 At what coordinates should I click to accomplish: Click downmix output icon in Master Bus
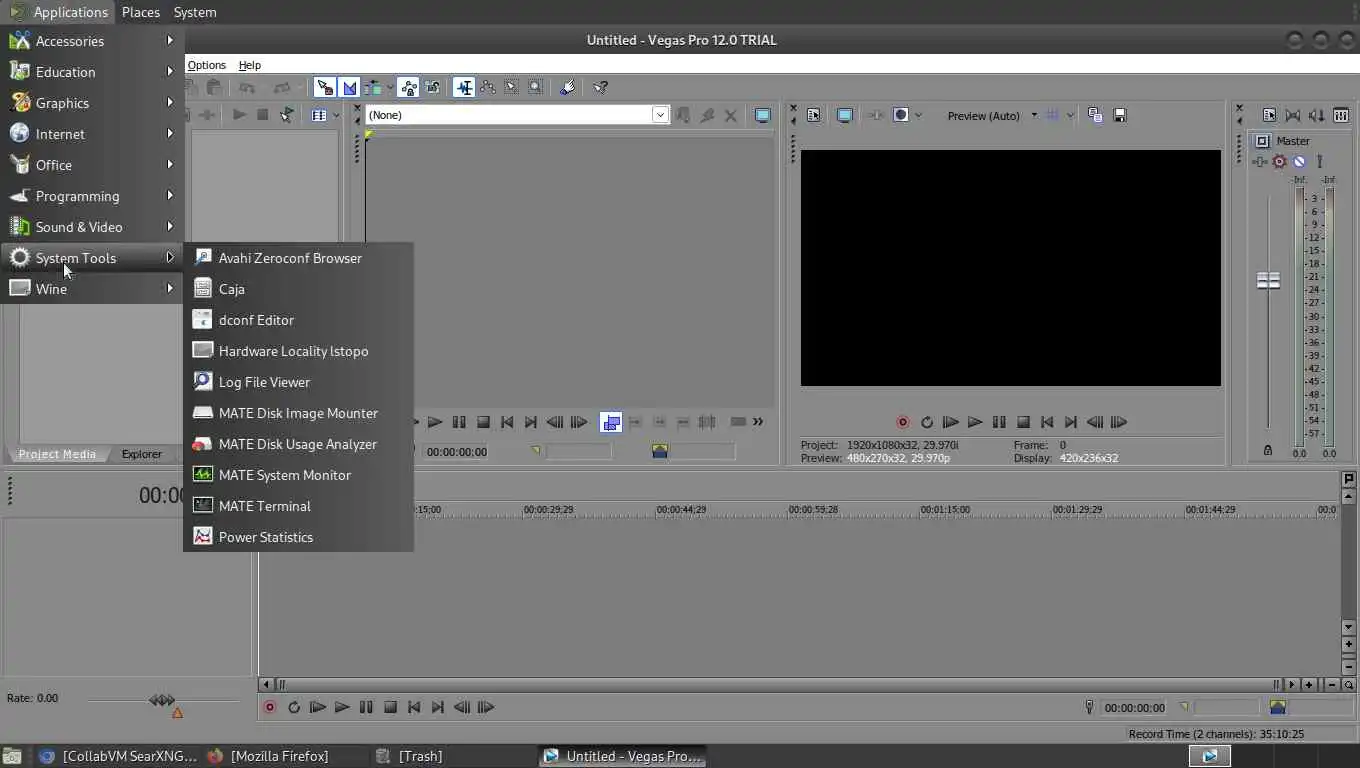point(1293,115)
